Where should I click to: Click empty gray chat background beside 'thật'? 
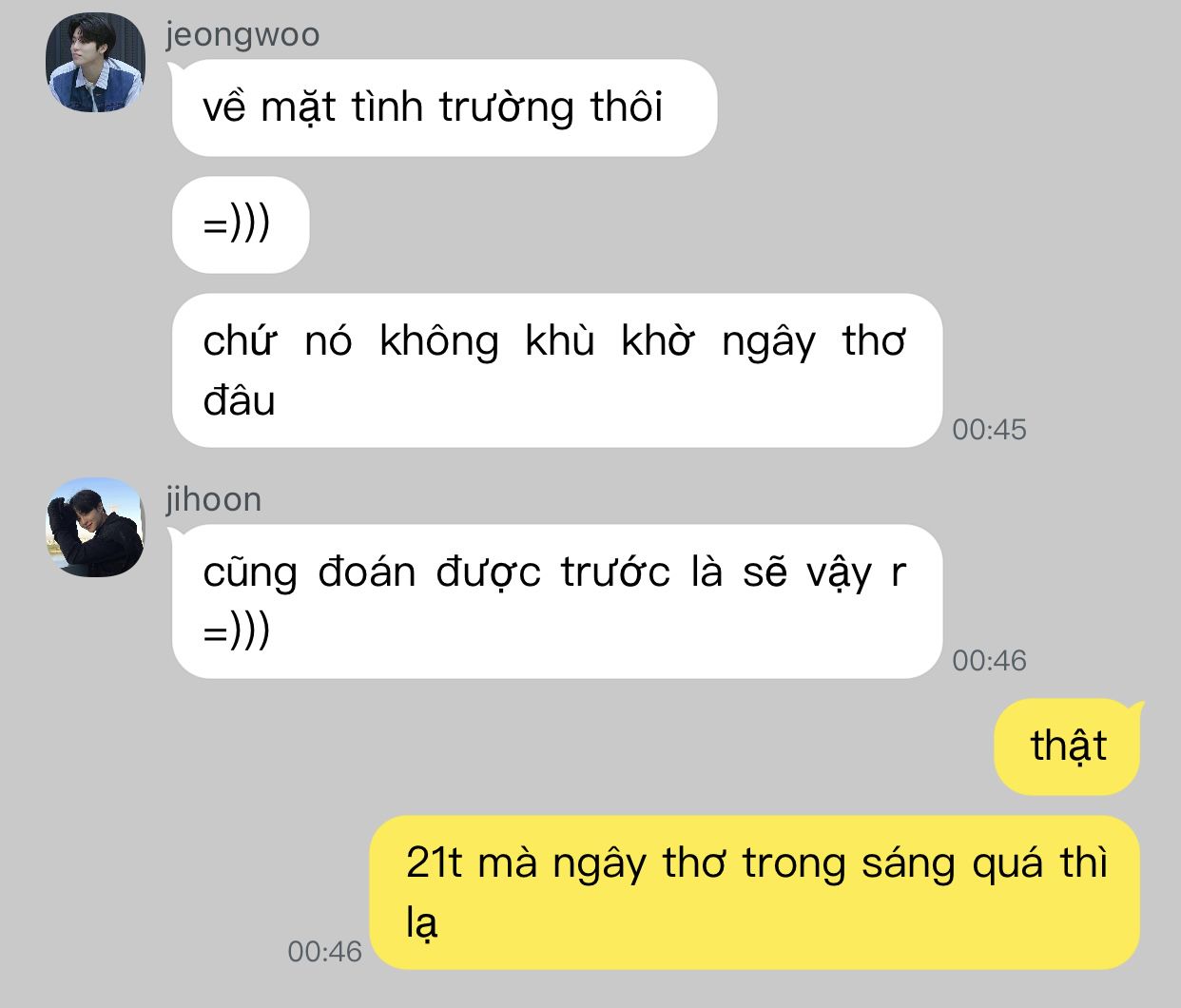coord(571,746)
